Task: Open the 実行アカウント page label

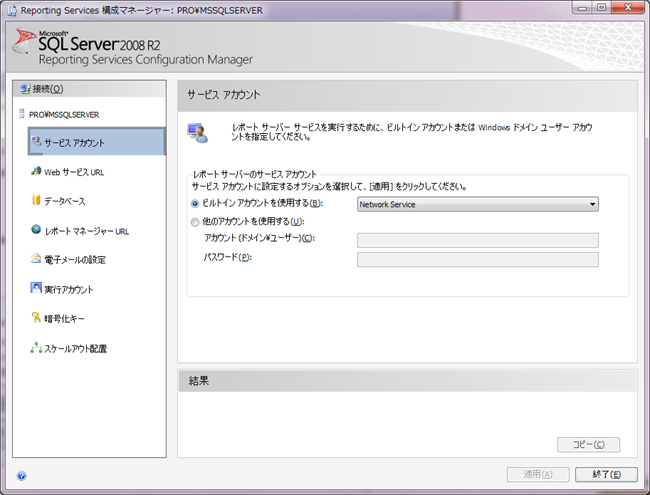Action: [x=69, y=289]
